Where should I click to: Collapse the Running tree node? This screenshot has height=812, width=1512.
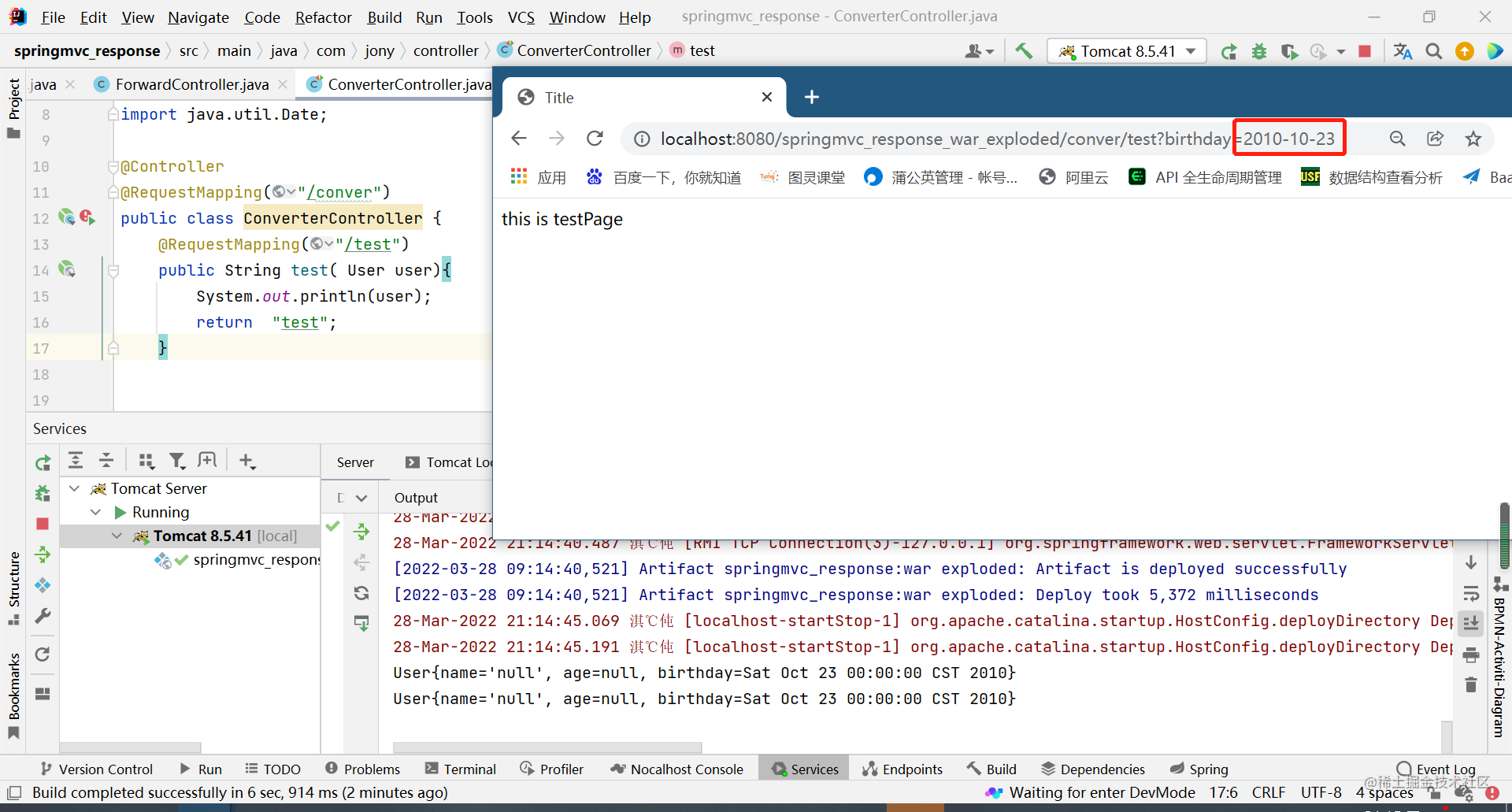96,512
